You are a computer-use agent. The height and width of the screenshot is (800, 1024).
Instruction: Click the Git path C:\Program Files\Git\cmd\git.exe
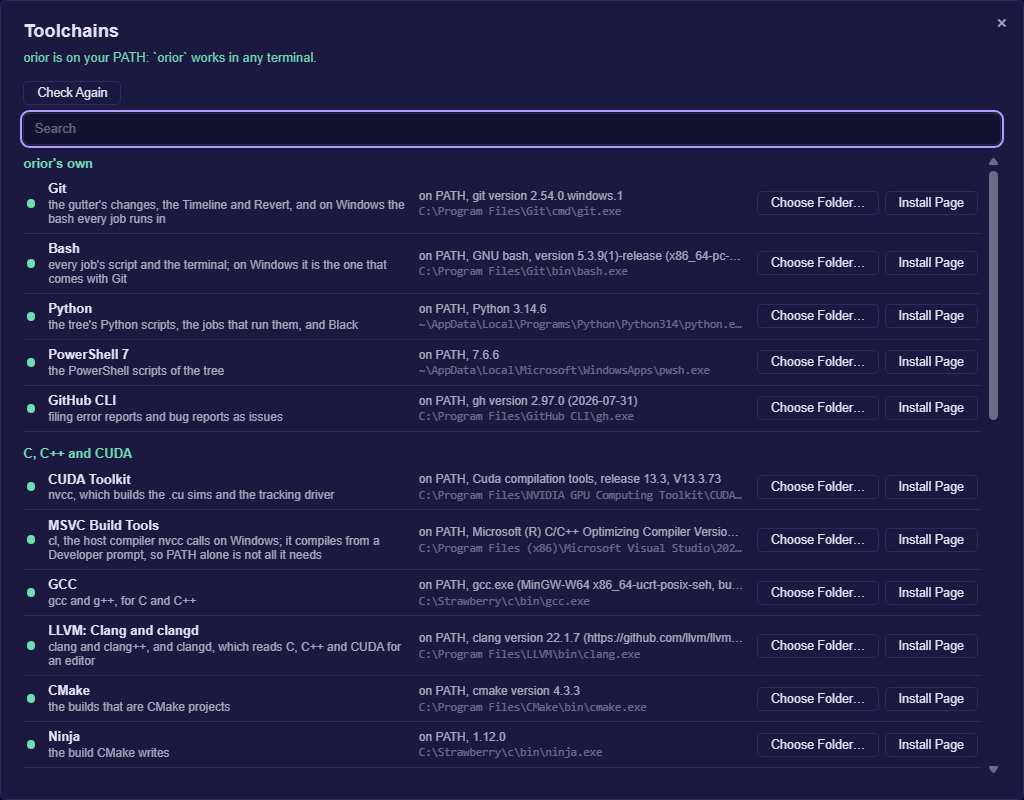(520, 212)
